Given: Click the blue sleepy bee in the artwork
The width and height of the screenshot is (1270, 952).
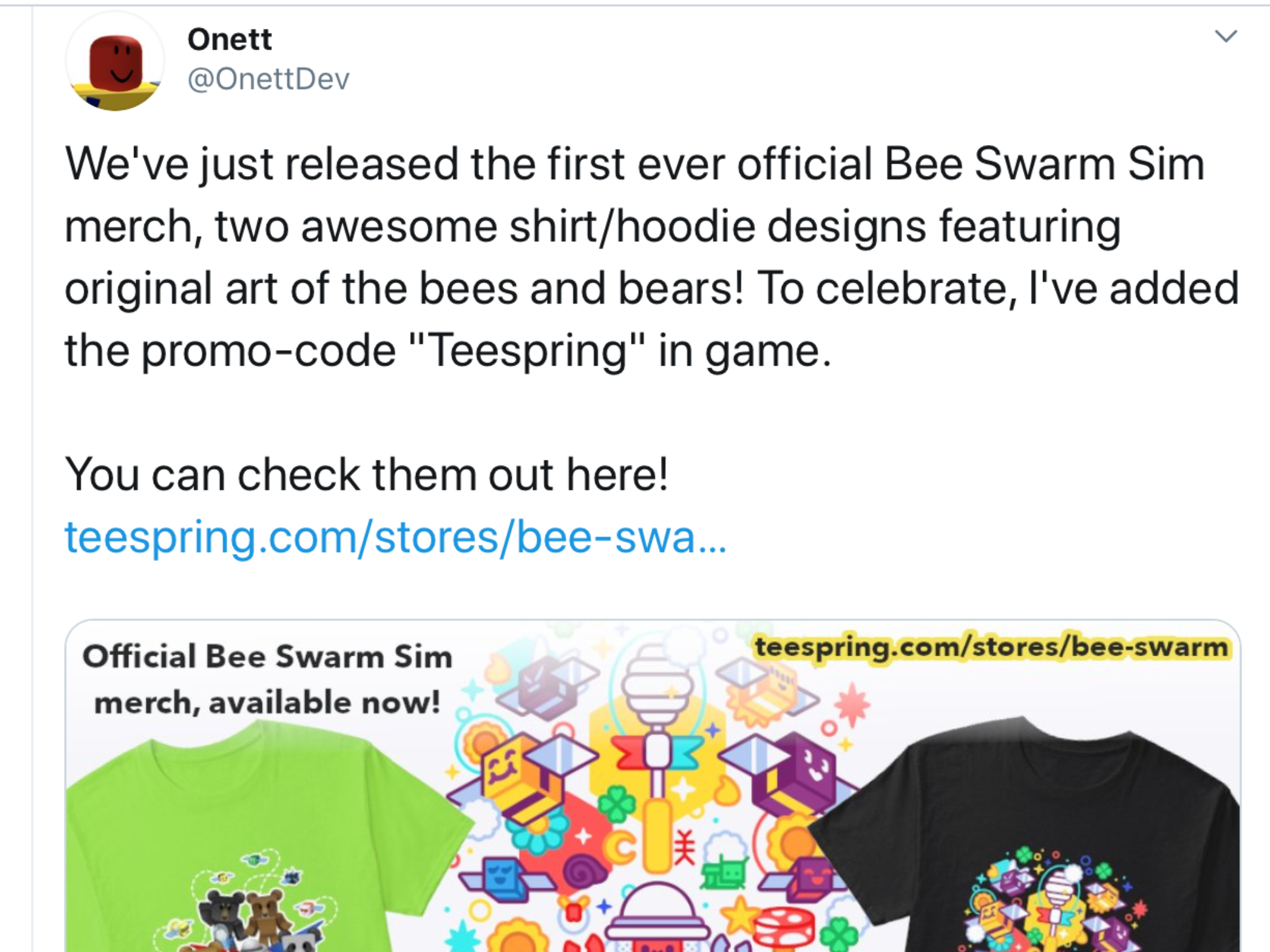Looking at the screenshot, I should click(504, 877).
